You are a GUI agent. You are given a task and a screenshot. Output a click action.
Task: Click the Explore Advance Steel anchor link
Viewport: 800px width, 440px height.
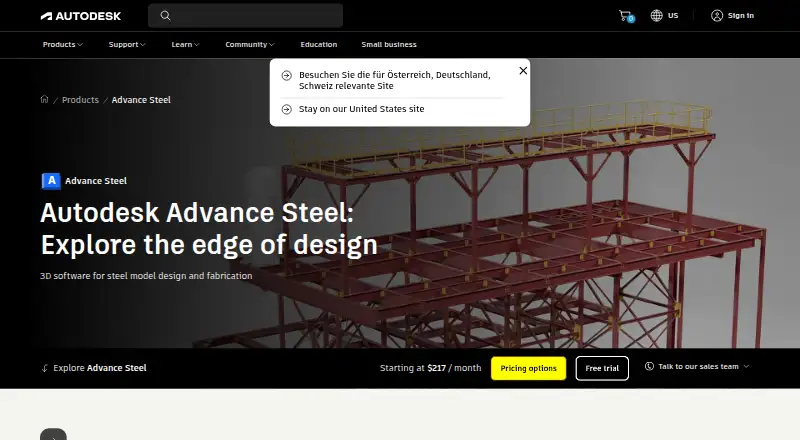(x=99, y=368)
